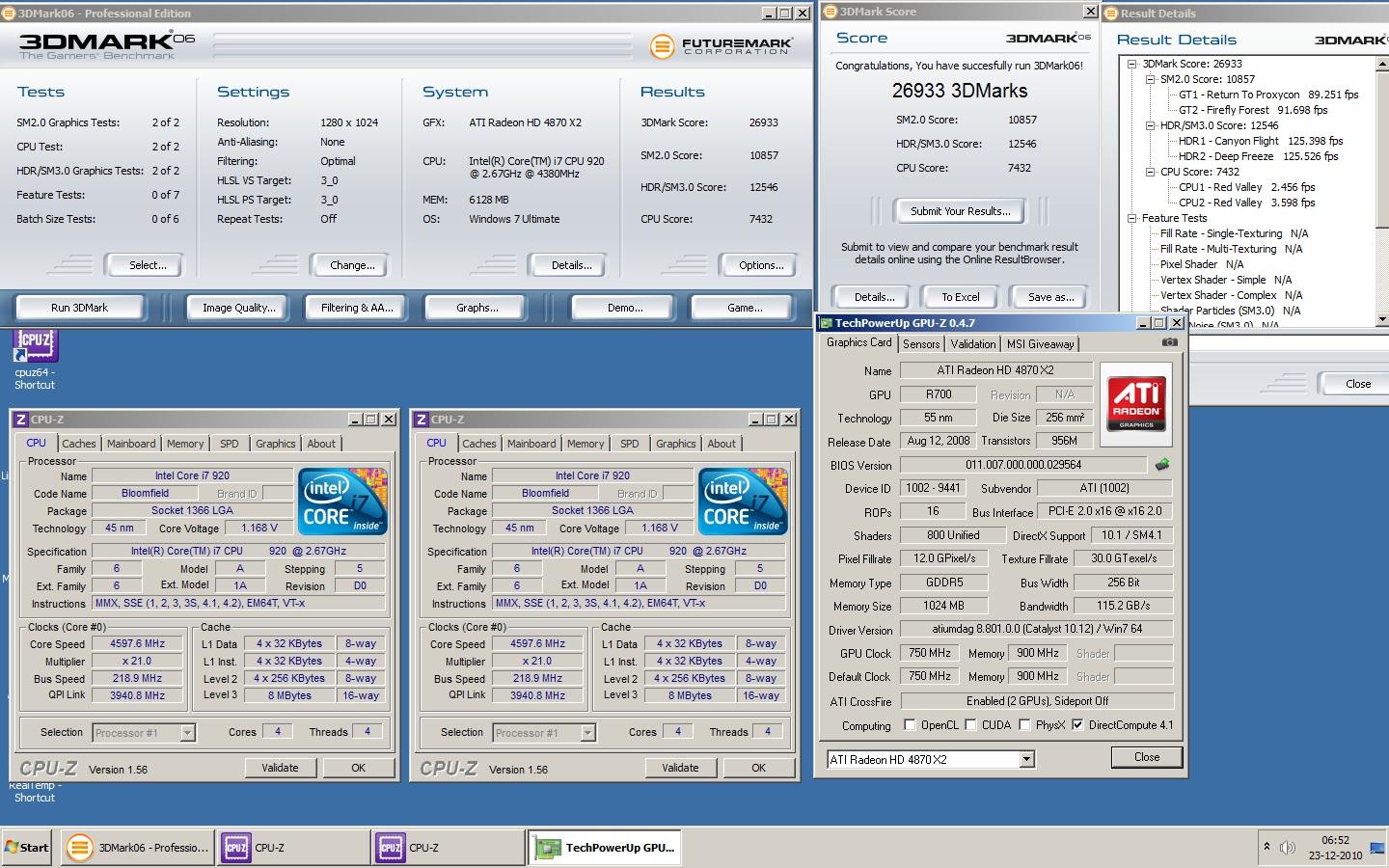
Task: Collapse the HDR/SM3.0 Score tree node
Action: pos(1150,125)
